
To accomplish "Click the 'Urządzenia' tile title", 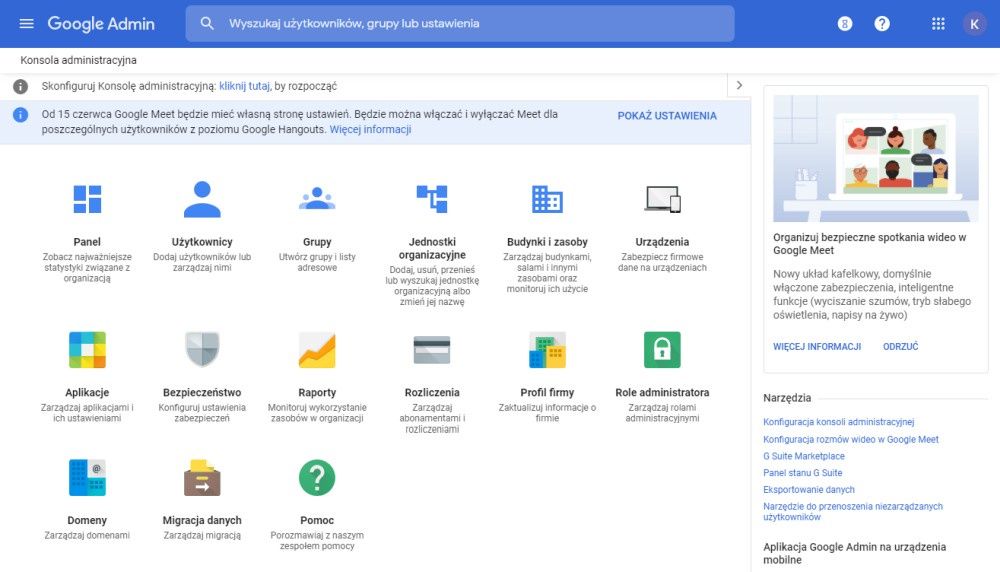I will [662, 242].
